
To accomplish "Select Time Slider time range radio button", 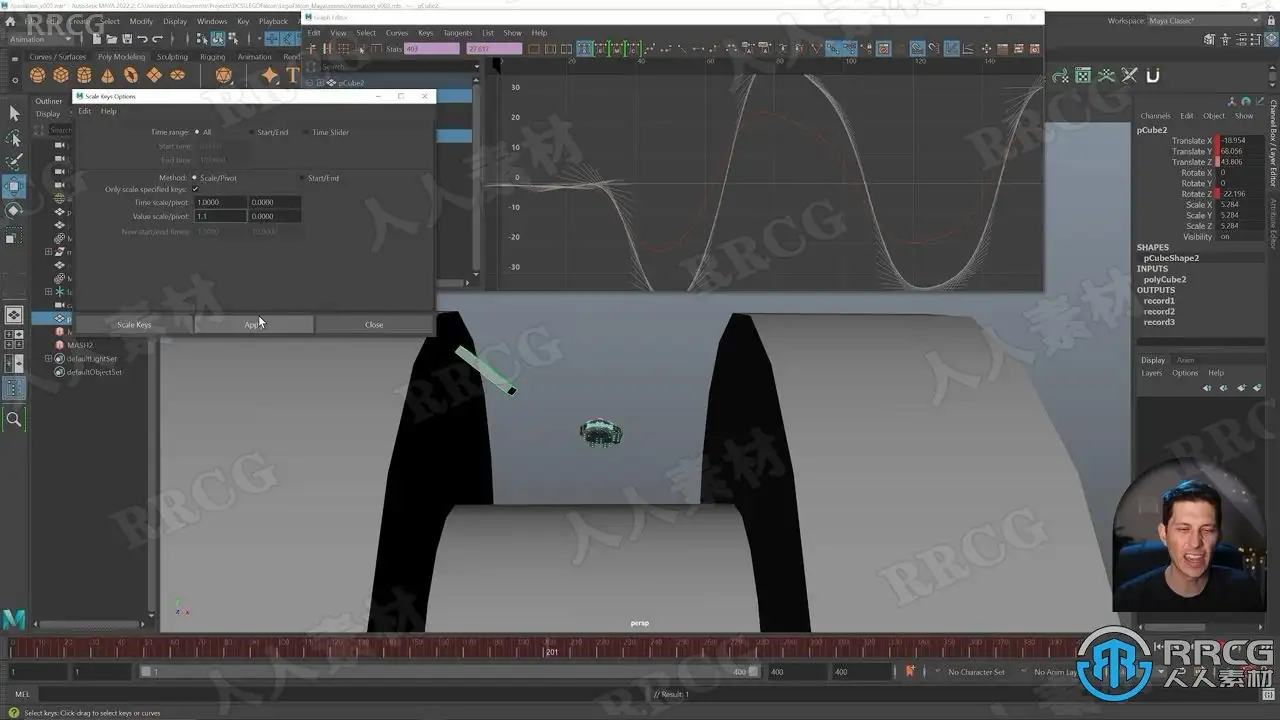I will pyautogui.click(x=306, y=132).
